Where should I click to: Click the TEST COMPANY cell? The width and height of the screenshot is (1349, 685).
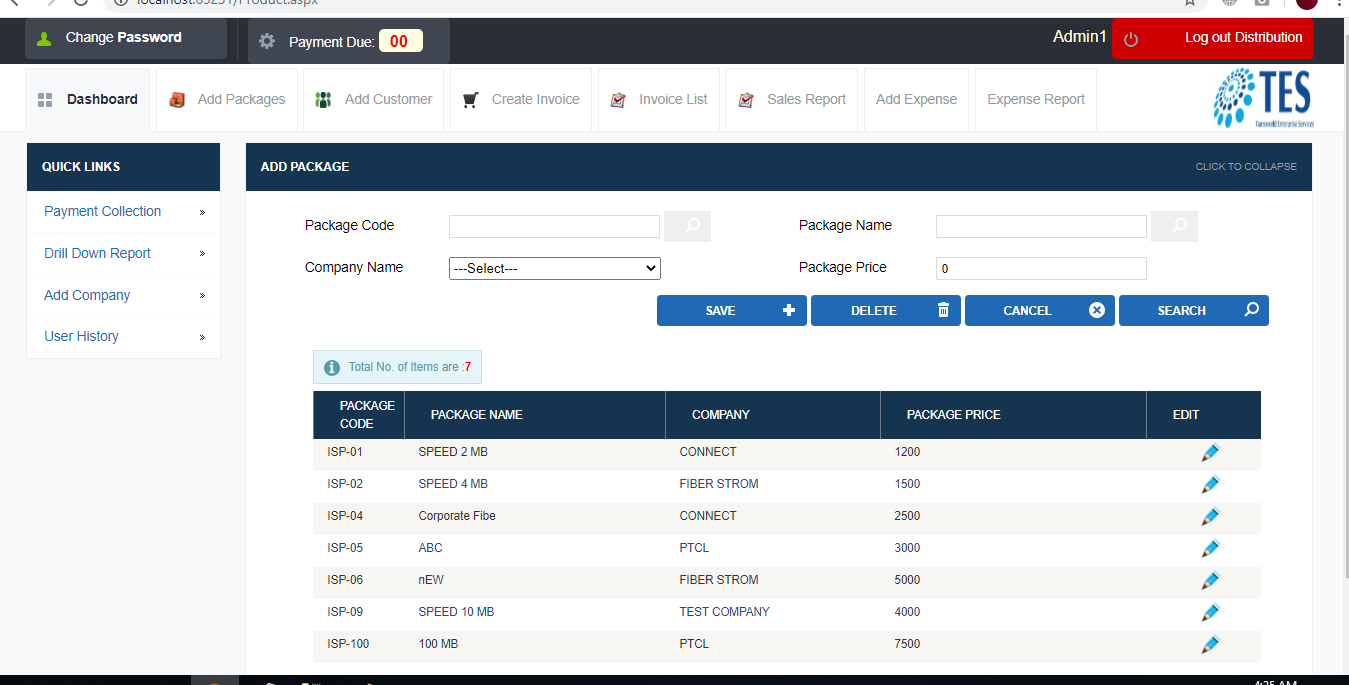724,613
